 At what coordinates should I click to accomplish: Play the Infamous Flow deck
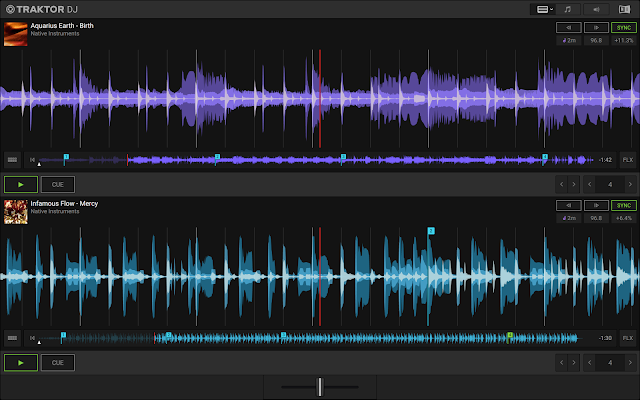click(21, 362)
